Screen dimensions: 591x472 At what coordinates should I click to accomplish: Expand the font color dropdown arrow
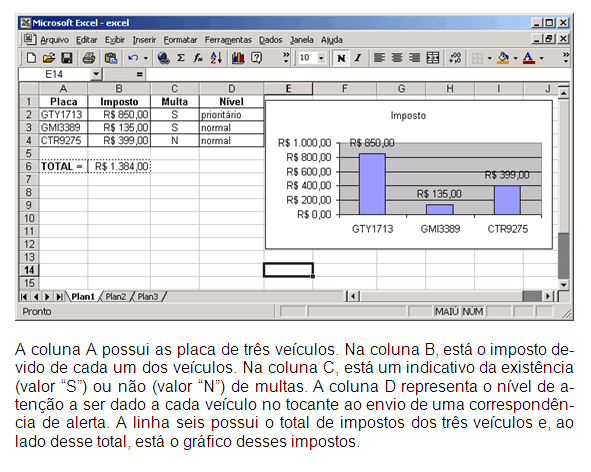(x=541, y=58)
